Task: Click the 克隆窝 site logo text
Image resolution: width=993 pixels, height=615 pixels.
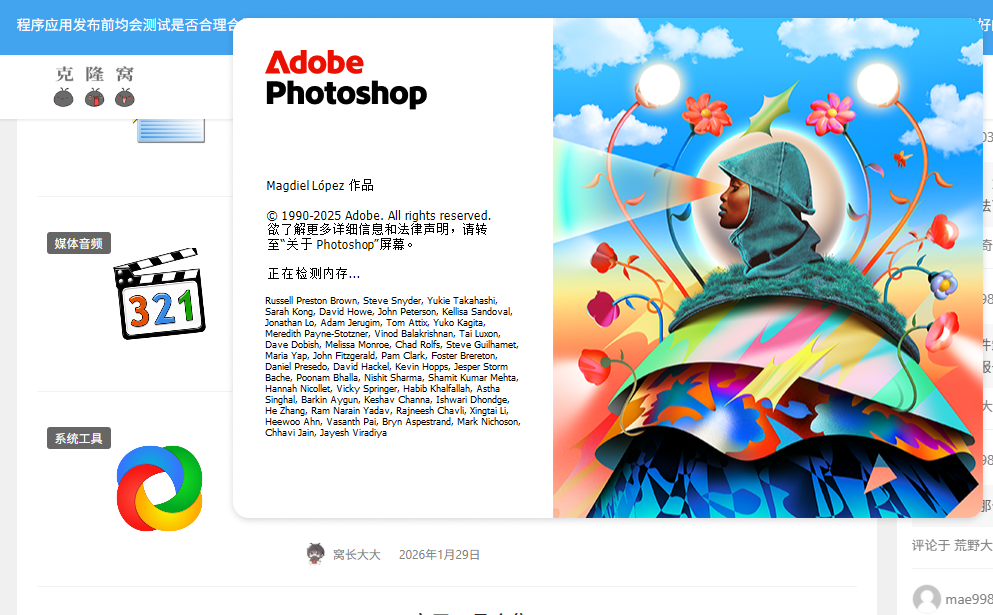Action: (x=94, y=74)
